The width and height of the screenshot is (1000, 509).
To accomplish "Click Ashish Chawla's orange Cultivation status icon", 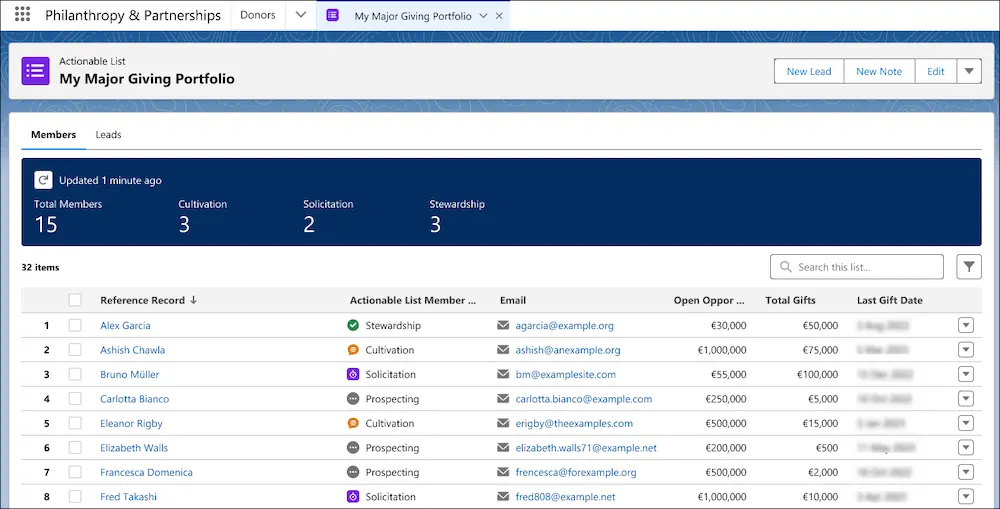I will point(353,350).
